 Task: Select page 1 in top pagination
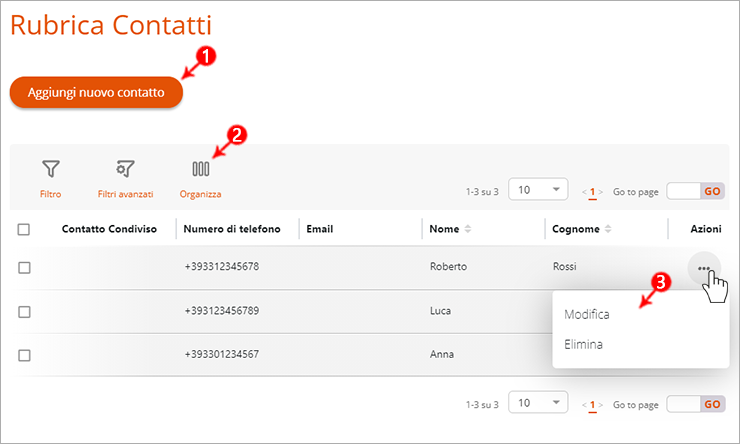592,192
